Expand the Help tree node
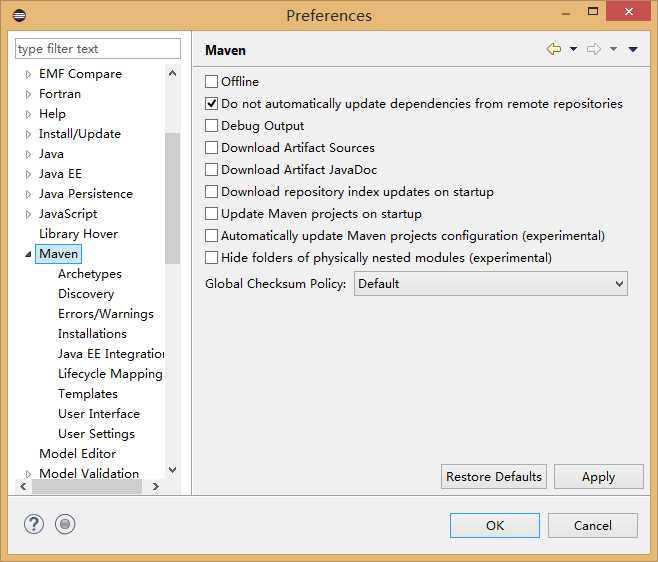 28,114
